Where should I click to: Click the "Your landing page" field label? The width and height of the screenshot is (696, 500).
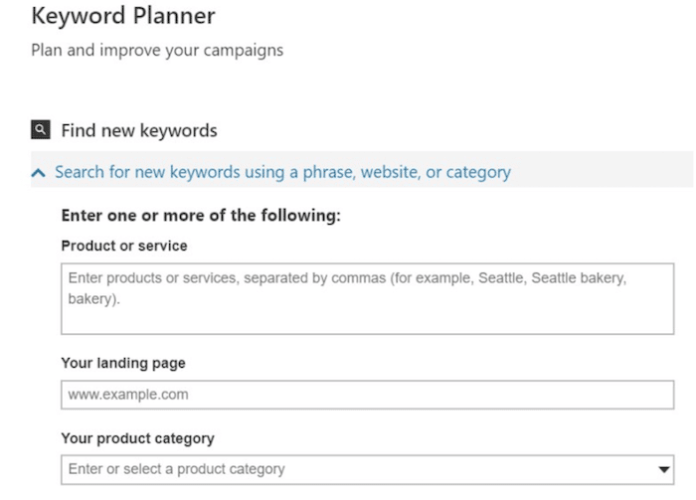123,363
